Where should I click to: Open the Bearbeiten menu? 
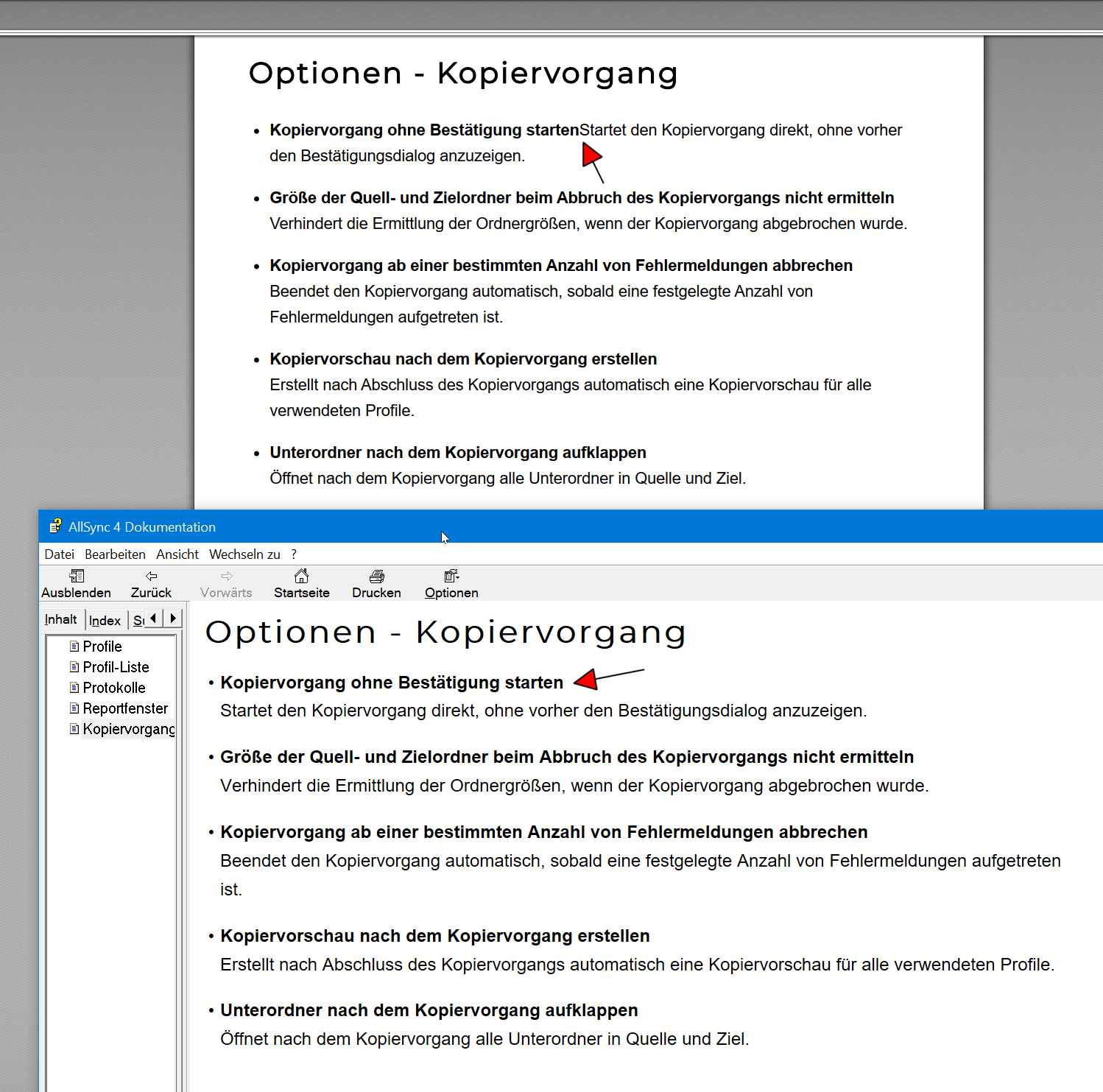click(x=115, y=554)
